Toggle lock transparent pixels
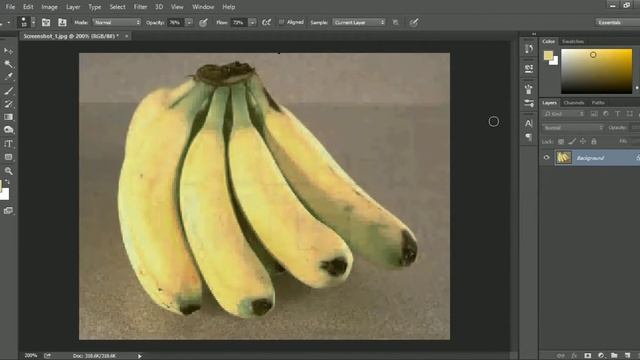This screenshot has width=640, height=360. [561, 141]
